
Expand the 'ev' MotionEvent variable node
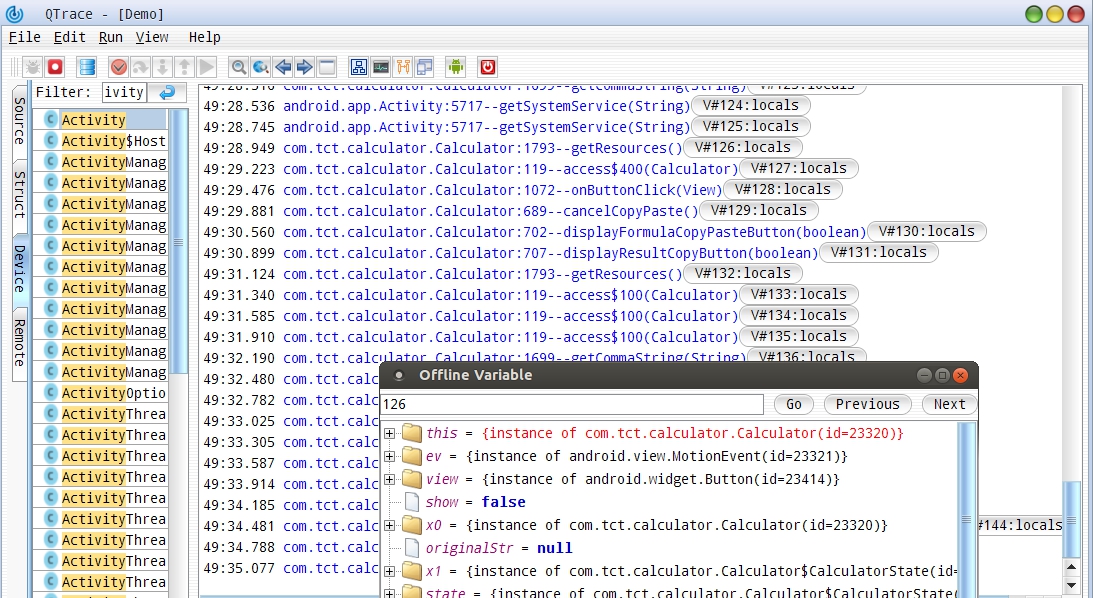pyautogui.click(x=390, y=456)
